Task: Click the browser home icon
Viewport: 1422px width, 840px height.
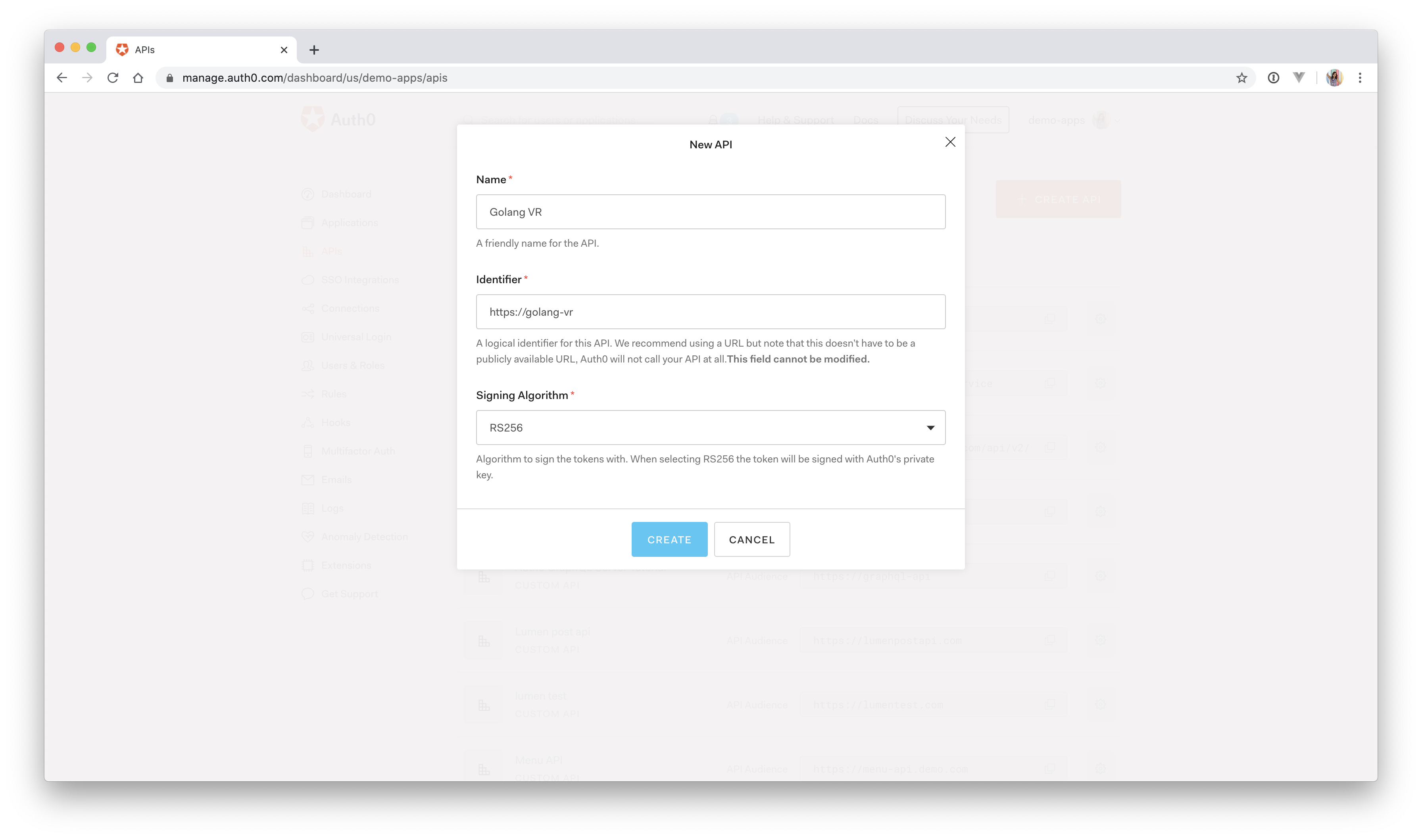Action: point(138,78)
